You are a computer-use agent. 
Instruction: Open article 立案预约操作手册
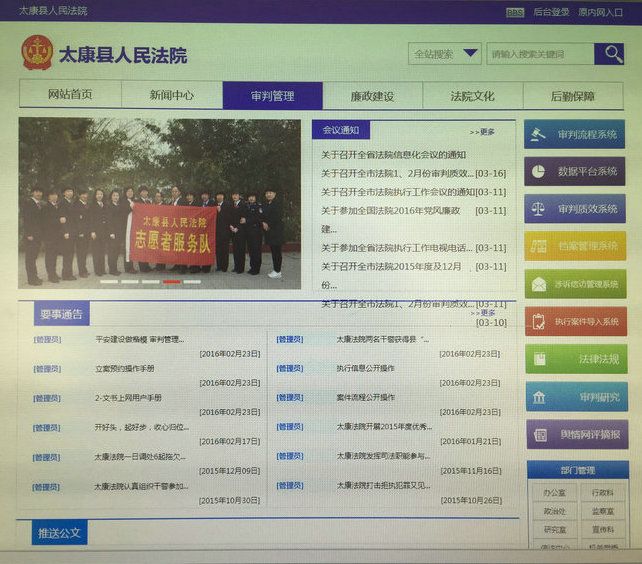pyautogui.click(x=125, y=368)
